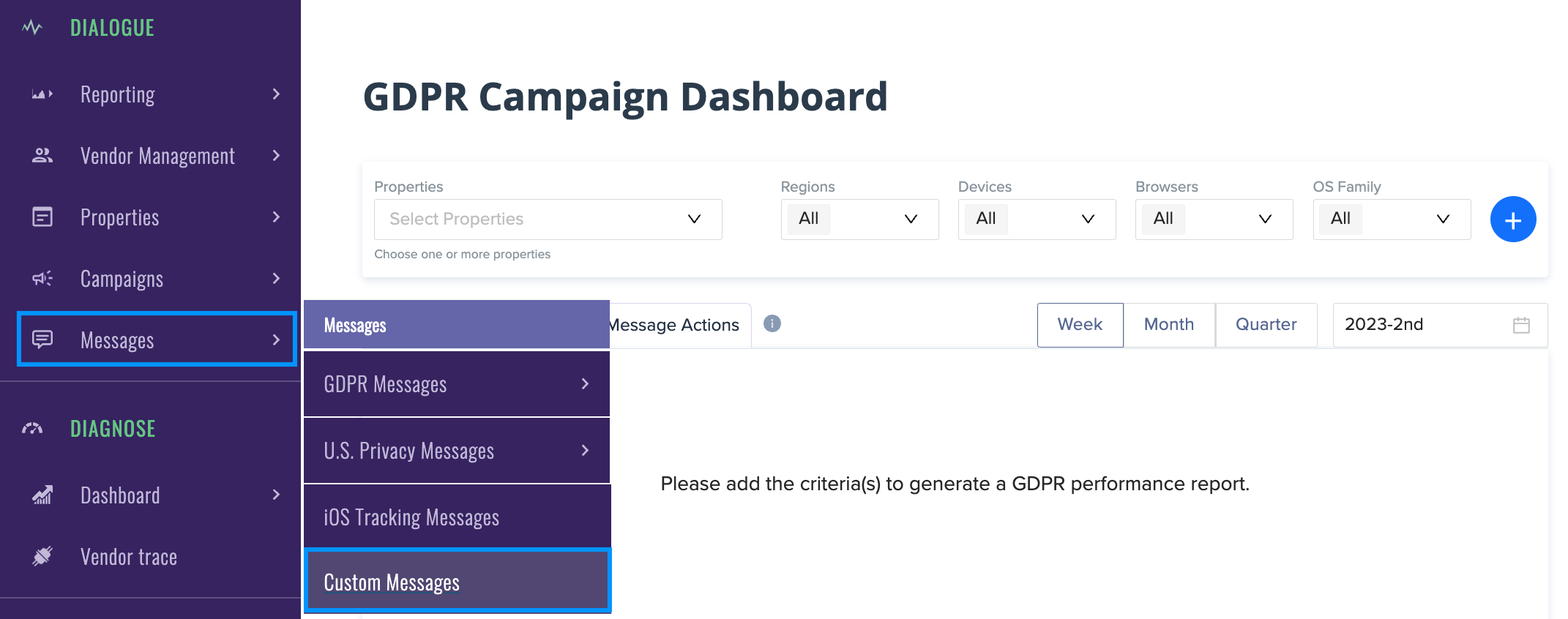
Task: Expand the GDPR Messages submenu item
Action: pyautogui.click(x=457, y=384)
